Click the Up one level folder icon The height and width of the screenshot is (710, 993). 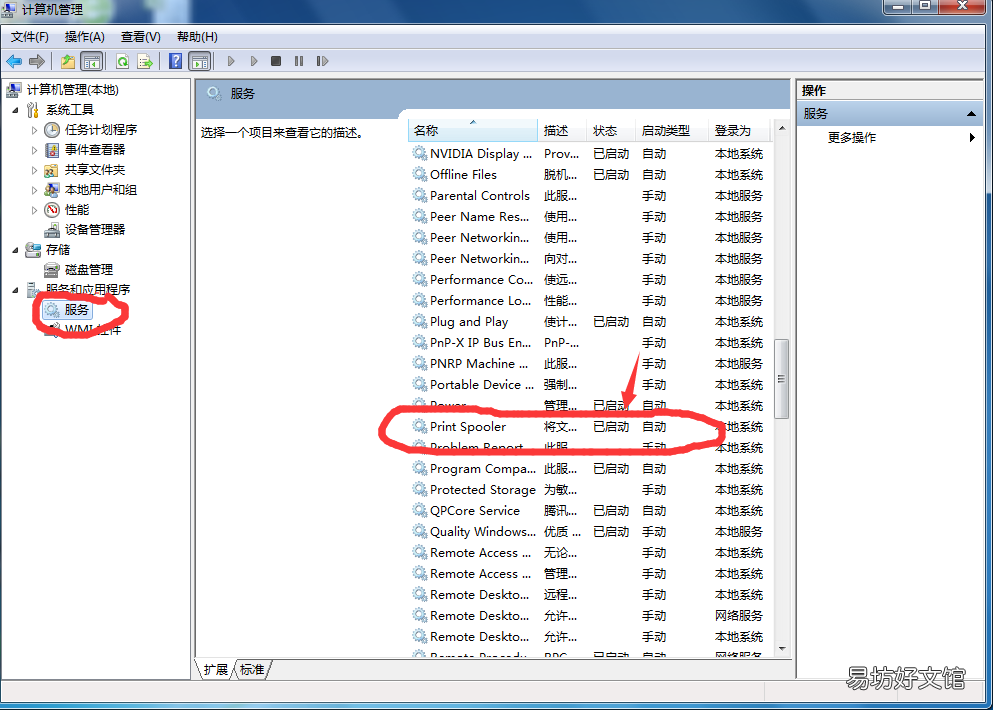point(68,61)
